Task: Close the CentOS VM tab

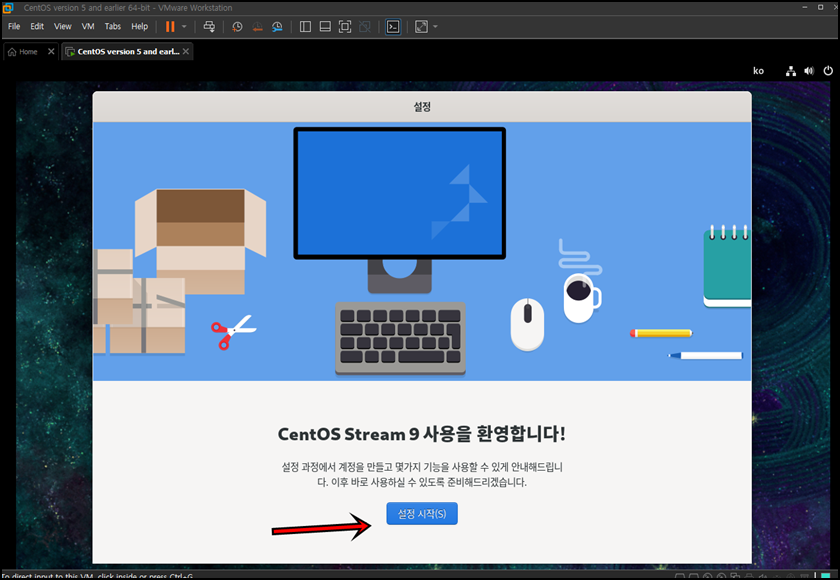Action: [185, 51]
